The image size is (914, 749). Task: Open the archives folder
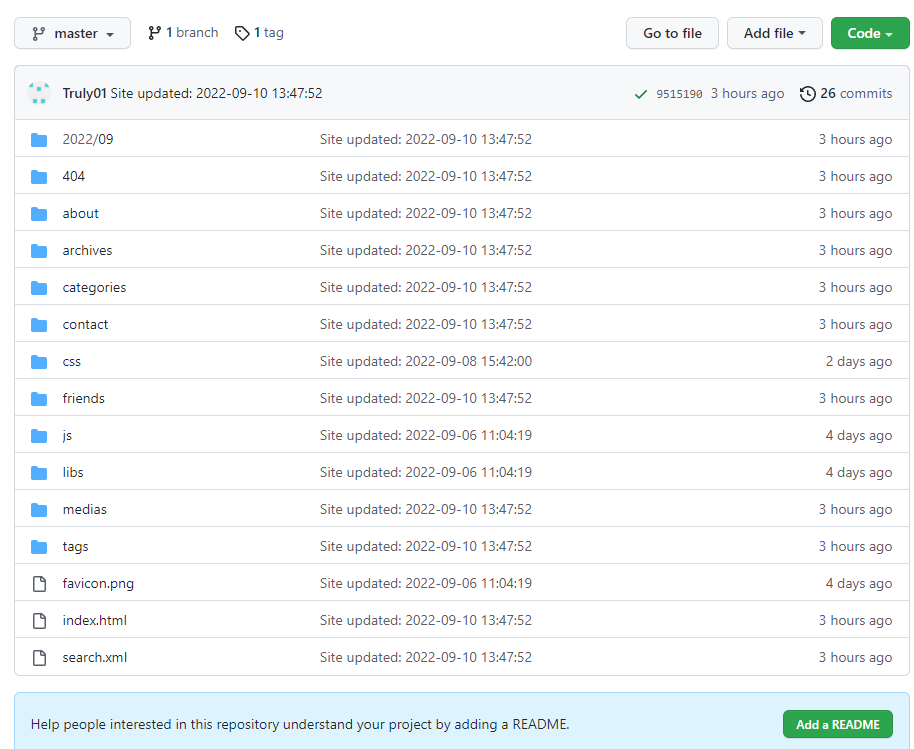(x=87, y=251)
